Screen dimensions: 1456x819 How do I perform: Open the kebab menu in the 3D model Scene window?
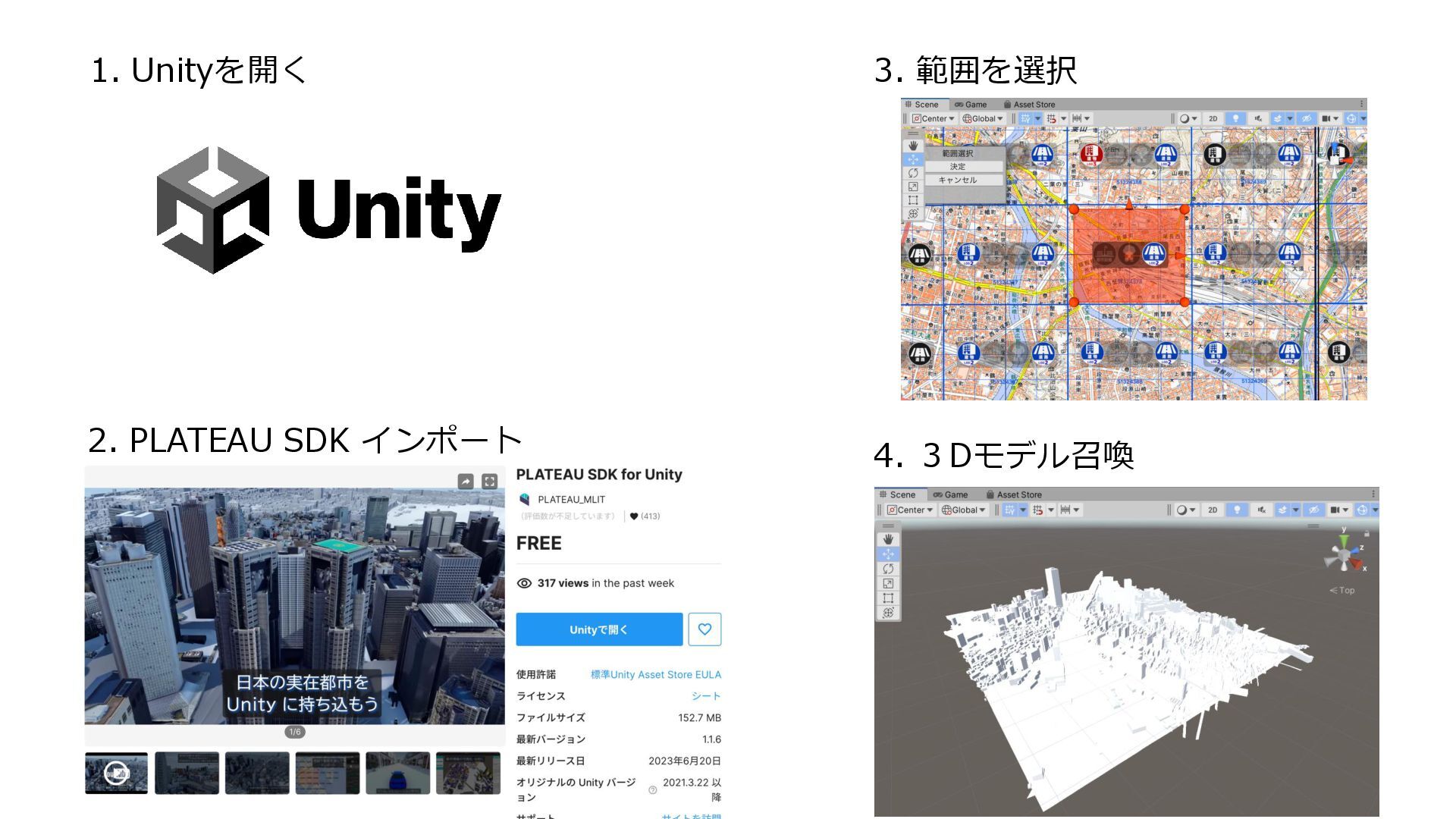(x=1374, y=494)
